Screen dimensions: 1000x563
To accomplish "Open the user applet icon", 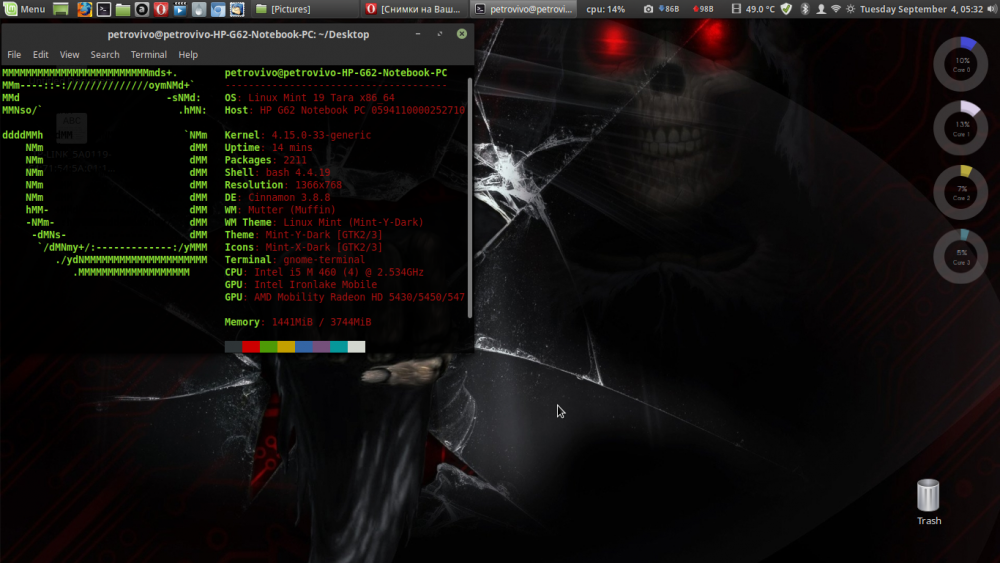I will click(821, 9).
